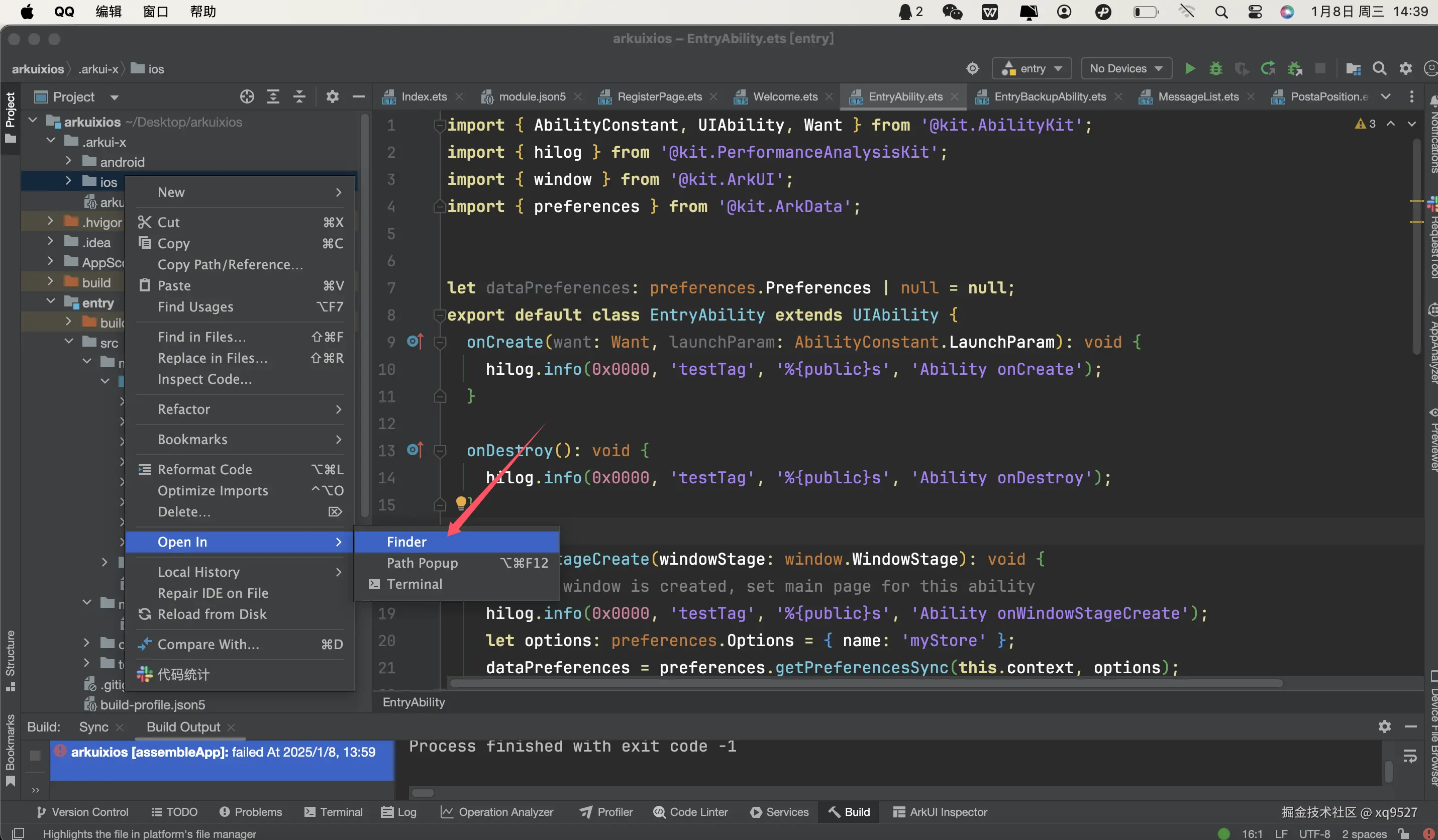
Task: Open Build panel settings gear
Action: [1384, 726]
